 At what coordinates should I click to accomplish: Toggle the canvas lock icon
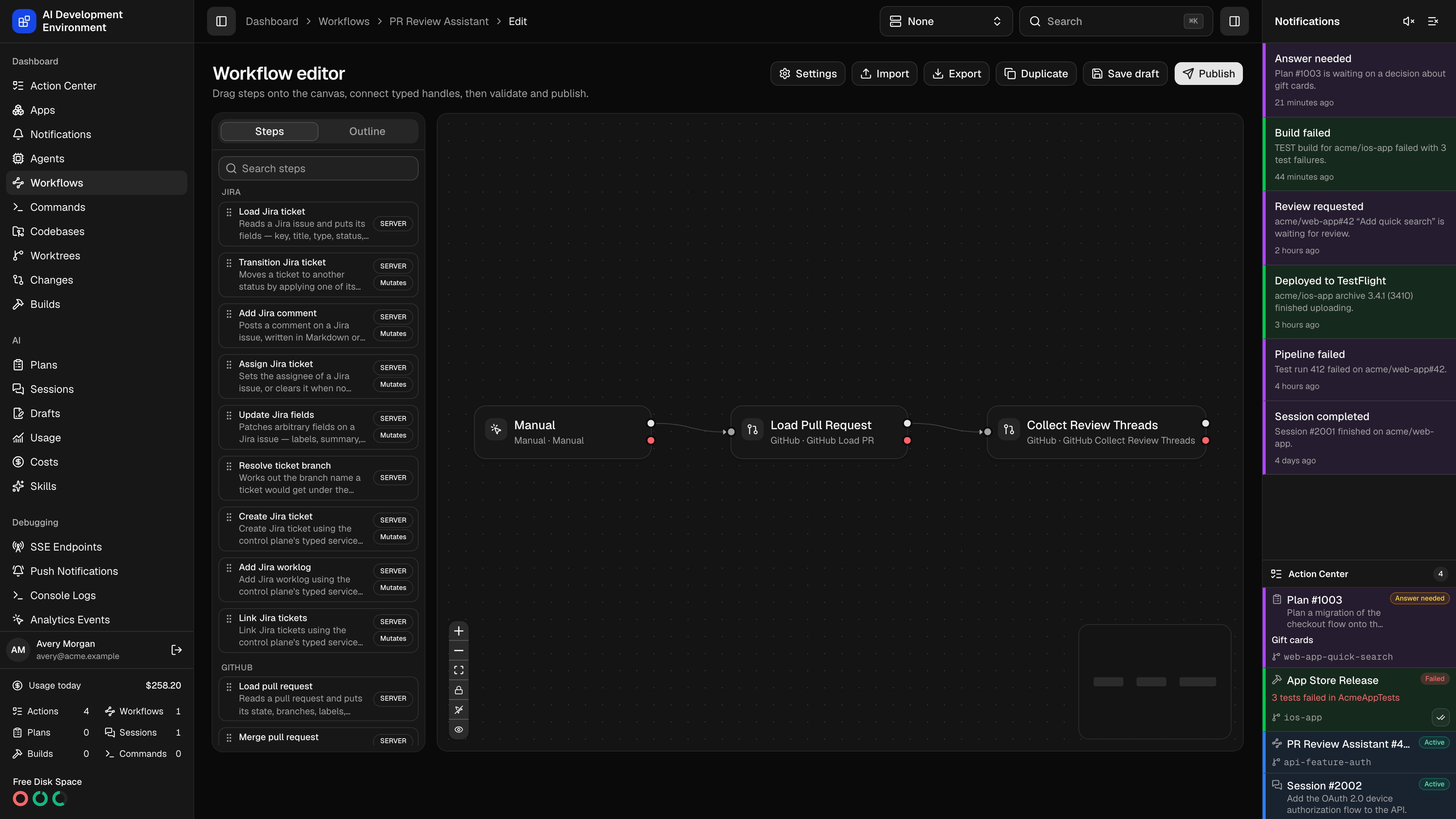click(x=458, y=690)
